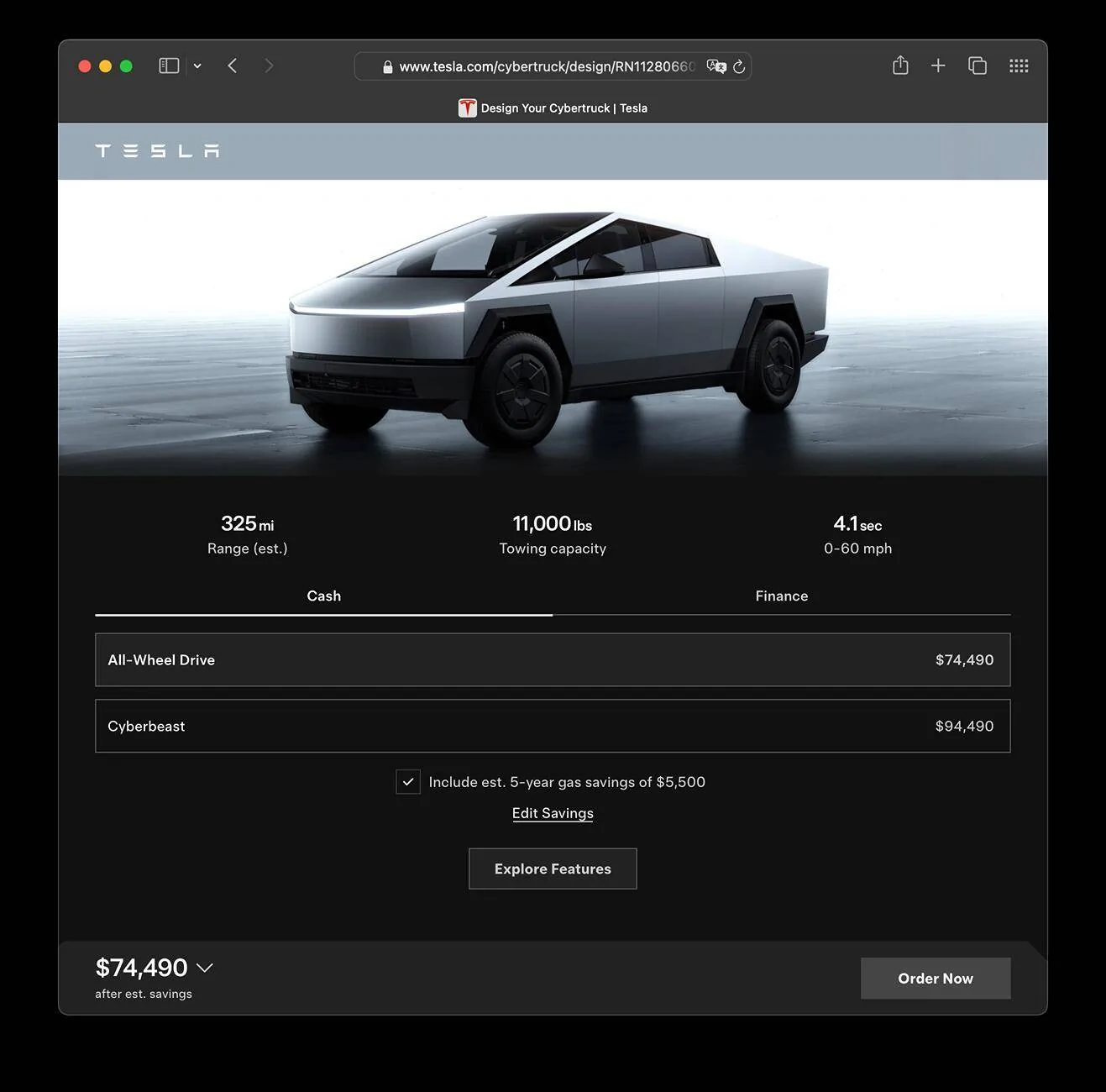This screenshot has width=1106, height=1092.
Task: Toggle the Safari sidebar icon
Action: [169, 66]
